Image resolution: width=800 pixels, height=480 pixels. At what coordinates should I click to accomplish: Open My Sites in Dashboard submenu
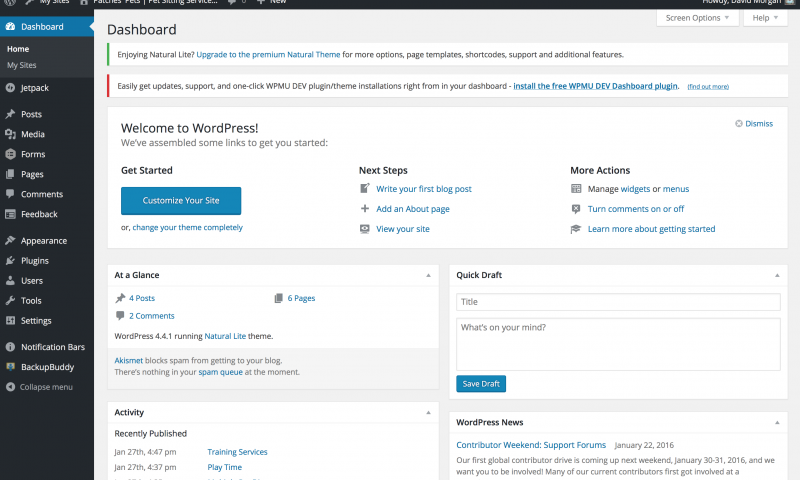pos(21,65)
